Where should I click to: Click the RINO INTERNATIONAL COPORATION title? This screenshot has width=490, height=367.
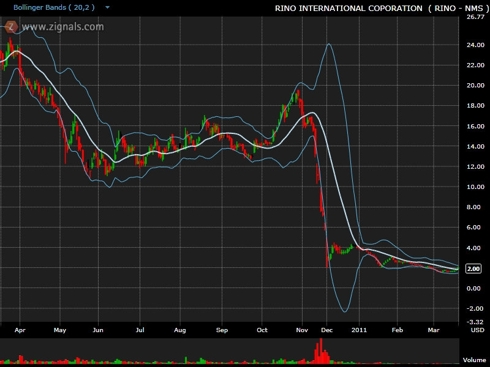[348, 8]
